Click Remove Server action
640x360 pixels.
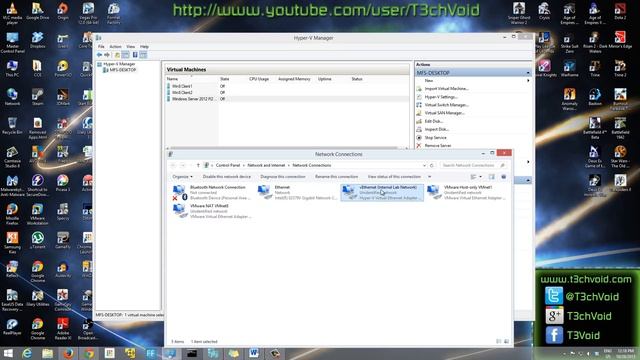[x=438, y=146]
